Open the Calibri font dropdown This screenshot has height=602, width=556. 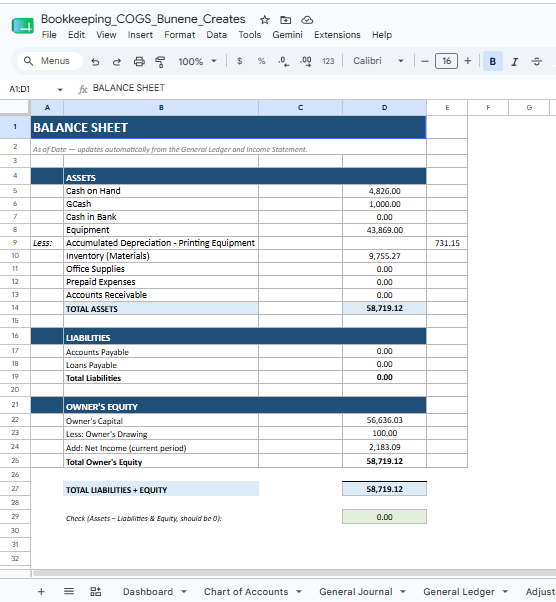(379, 61)
